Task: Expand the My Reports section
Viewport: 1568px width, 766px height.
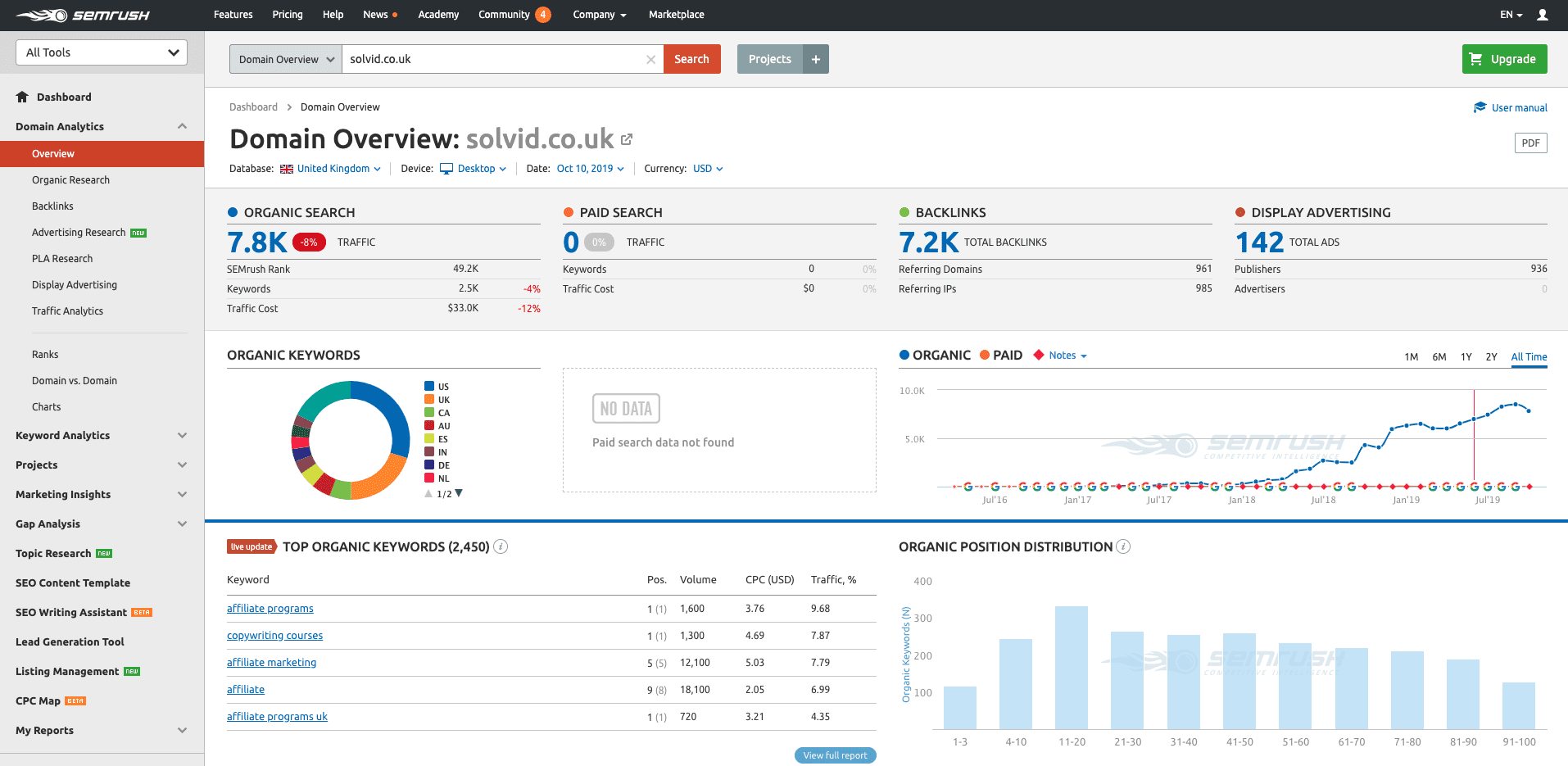Action: tap(183, 730)
